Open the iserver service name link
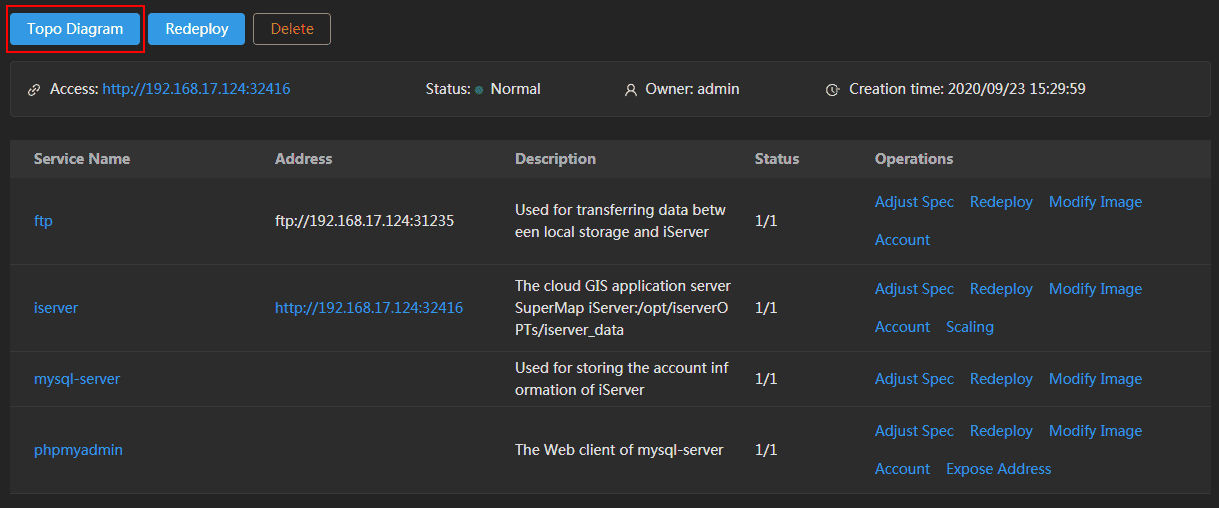This screenshot has width=1219, height=508. [x=56, y=308]
